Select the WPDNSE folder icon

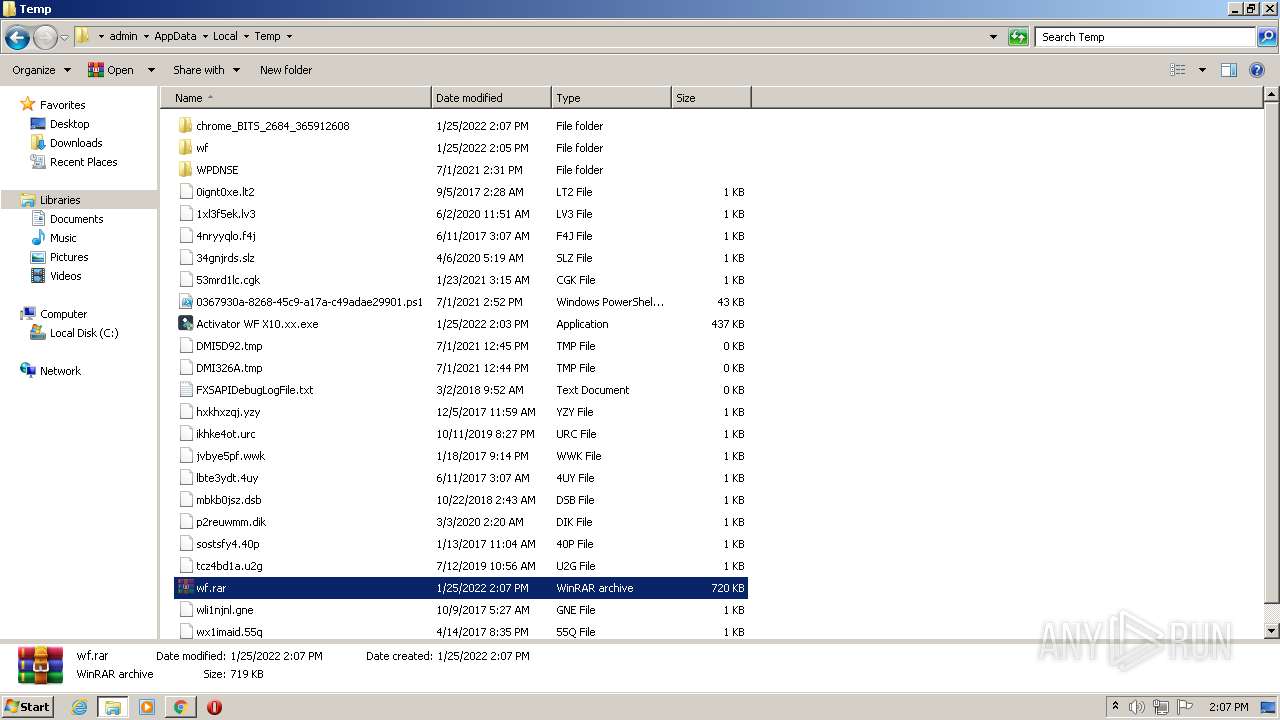tap(185, 170)
